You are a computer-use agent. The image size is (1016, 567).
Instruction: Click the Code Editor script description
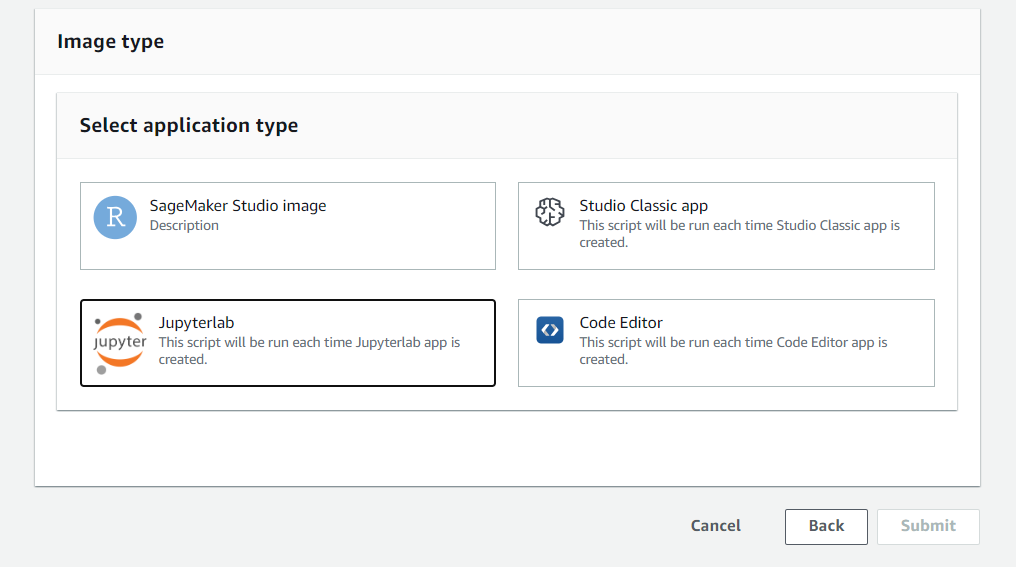[733, 350]
